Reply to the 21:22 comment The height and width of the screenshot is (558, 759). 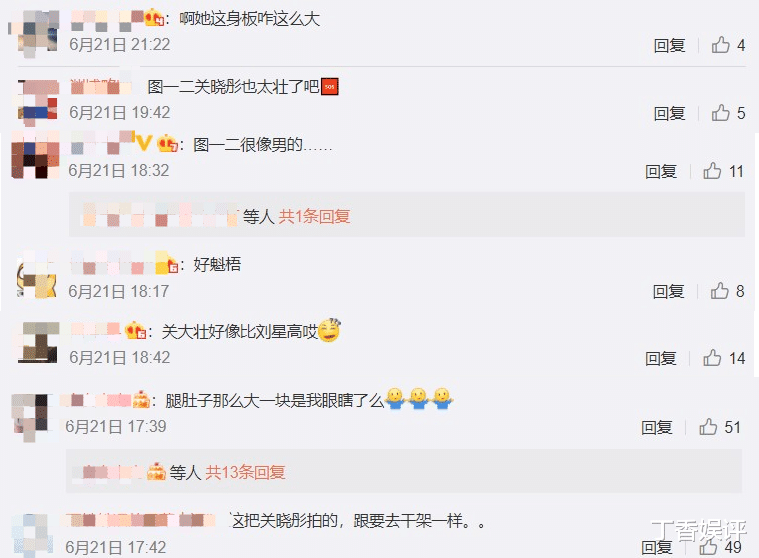click(x=669, y=45)
